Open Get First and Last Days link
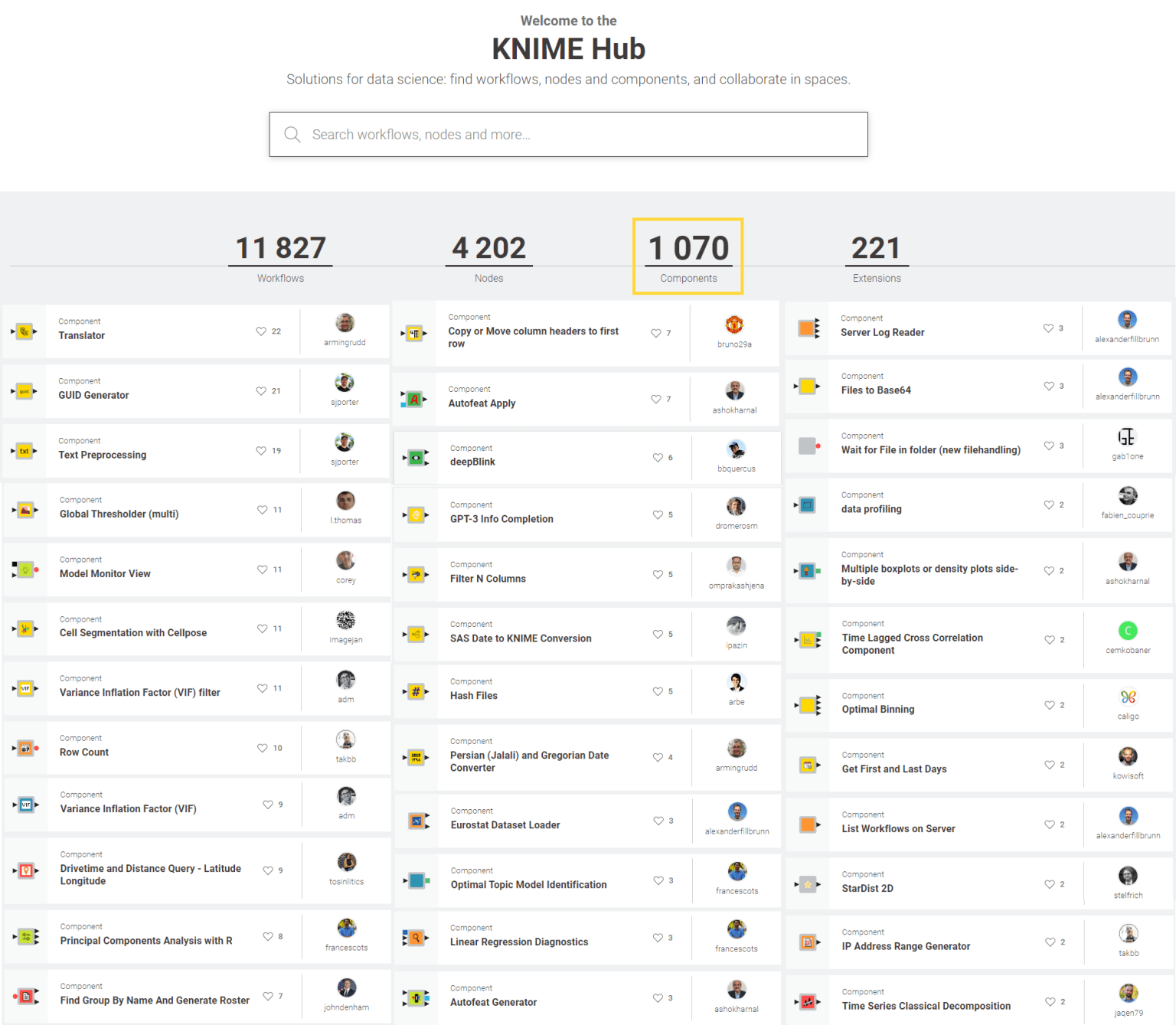This screenshot has height=1025, width=1176. [894, 769]
